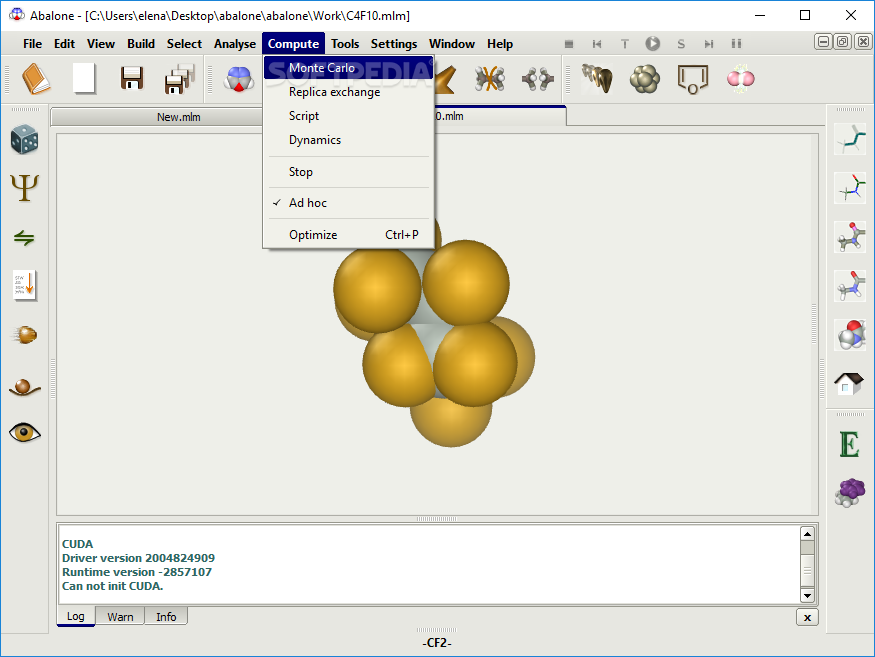
Task: Click the skip to first frame button
Action: [x=597, y=44]
